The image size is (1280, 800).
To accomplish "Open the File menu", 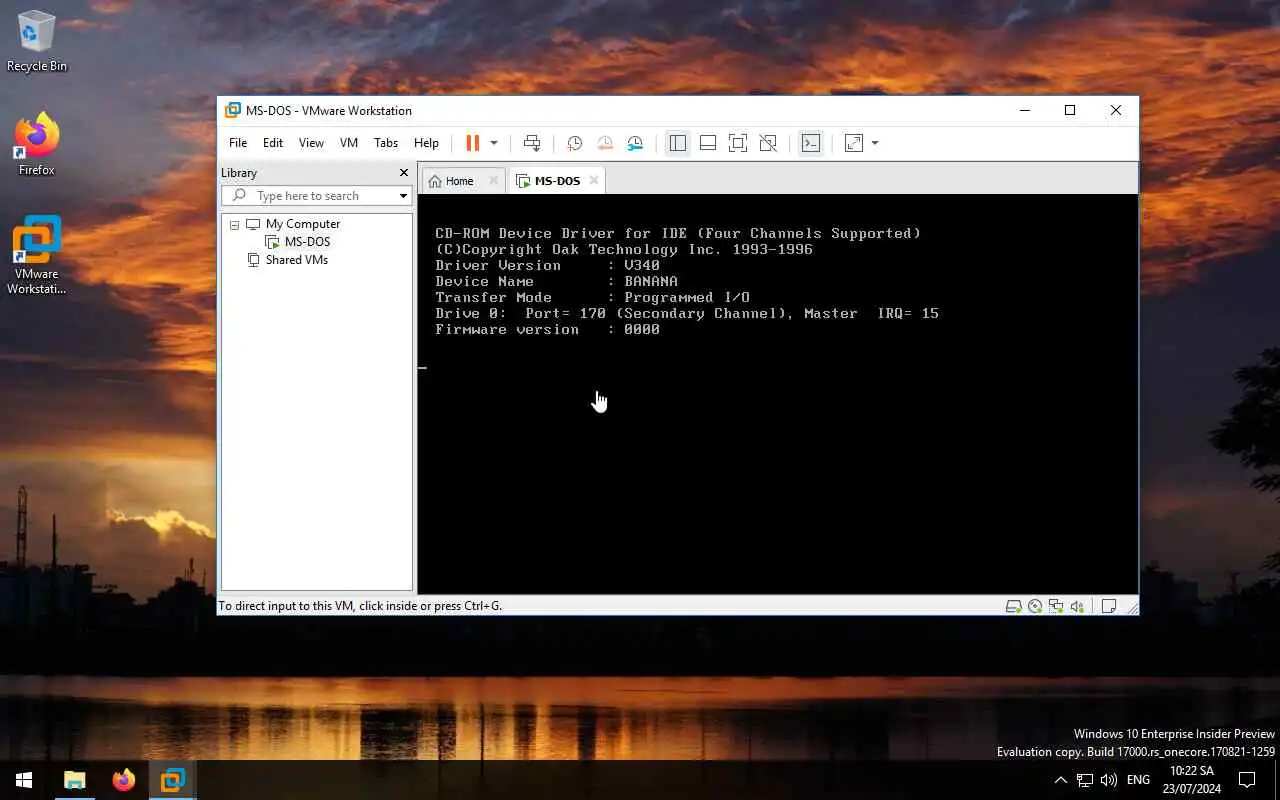I will (x=238, y=143).
